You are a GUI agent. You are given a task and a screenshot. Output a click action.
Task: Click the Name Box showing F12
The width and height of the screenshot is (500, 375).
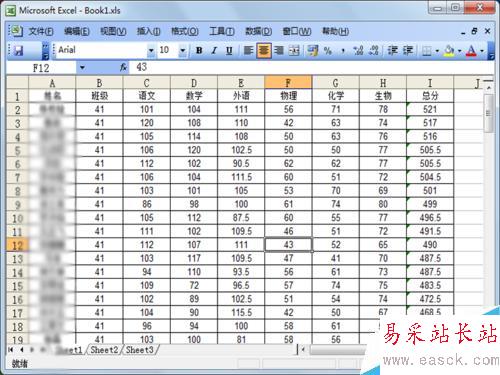point(41,68)
